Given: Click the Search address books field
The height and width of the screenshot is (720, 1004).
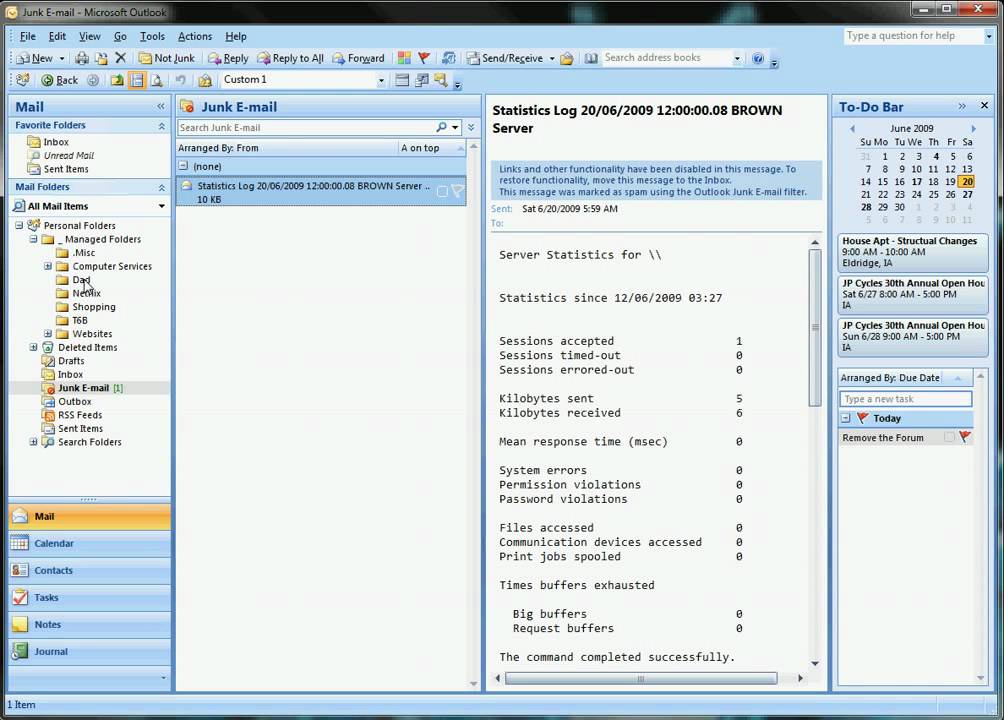Looking at the screenshot, I should (667, 58).
